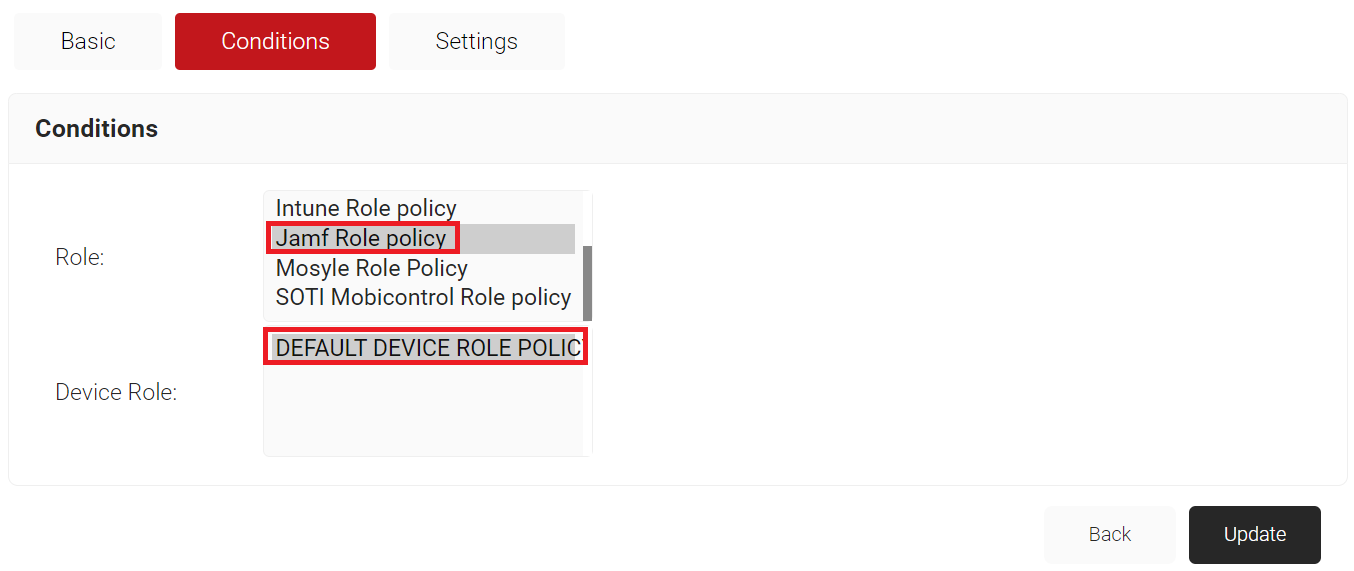This screenshot has width=1354, height=571.
Task: Select the Conditions tab
Action: click(275, 41)
